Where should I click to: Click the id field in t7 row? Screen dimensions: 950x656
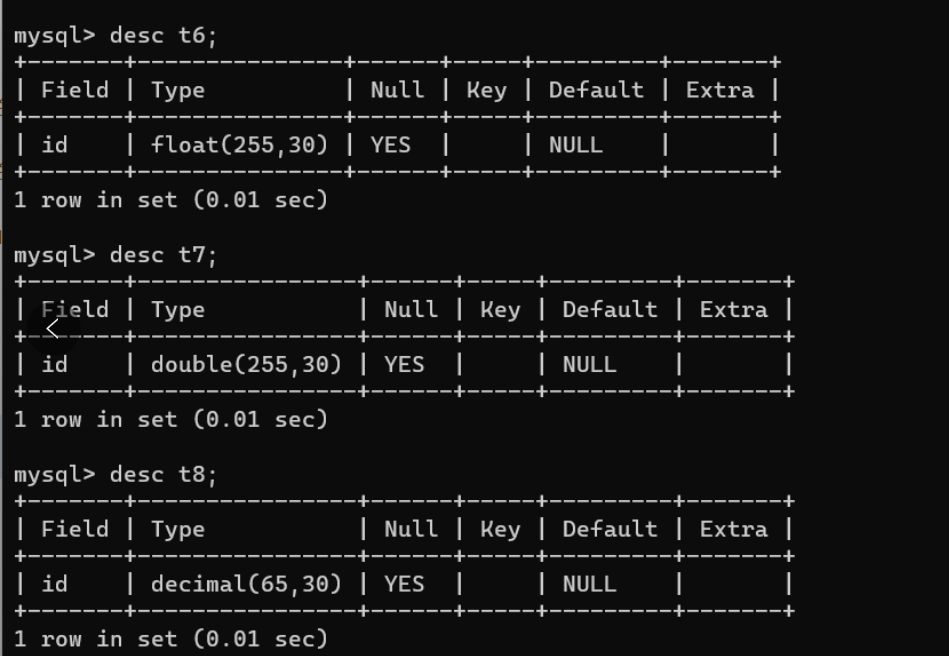[x=55, y=365]
